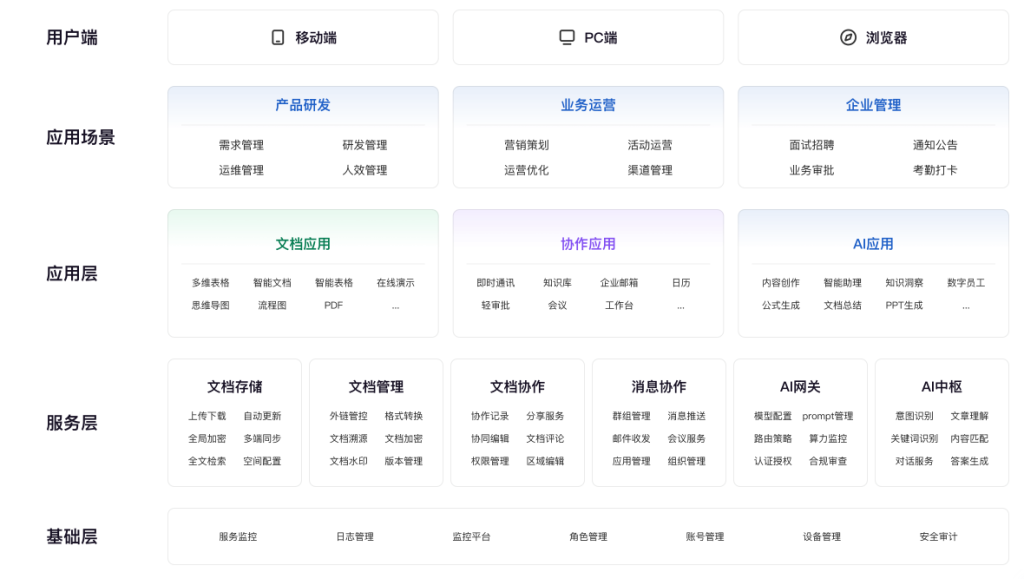
Task: Select 考勤打卡 under 企业管理
Action: pyautogui.click(x=935, y=170)
